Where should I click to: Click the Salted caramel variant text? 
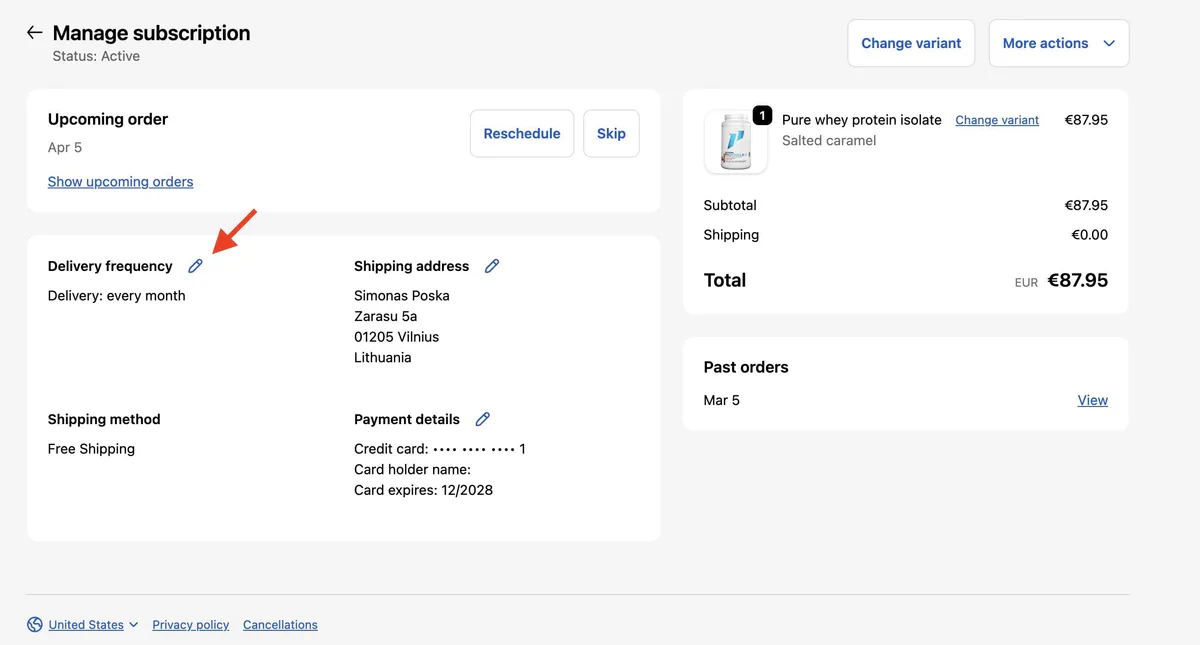[829, 141]
